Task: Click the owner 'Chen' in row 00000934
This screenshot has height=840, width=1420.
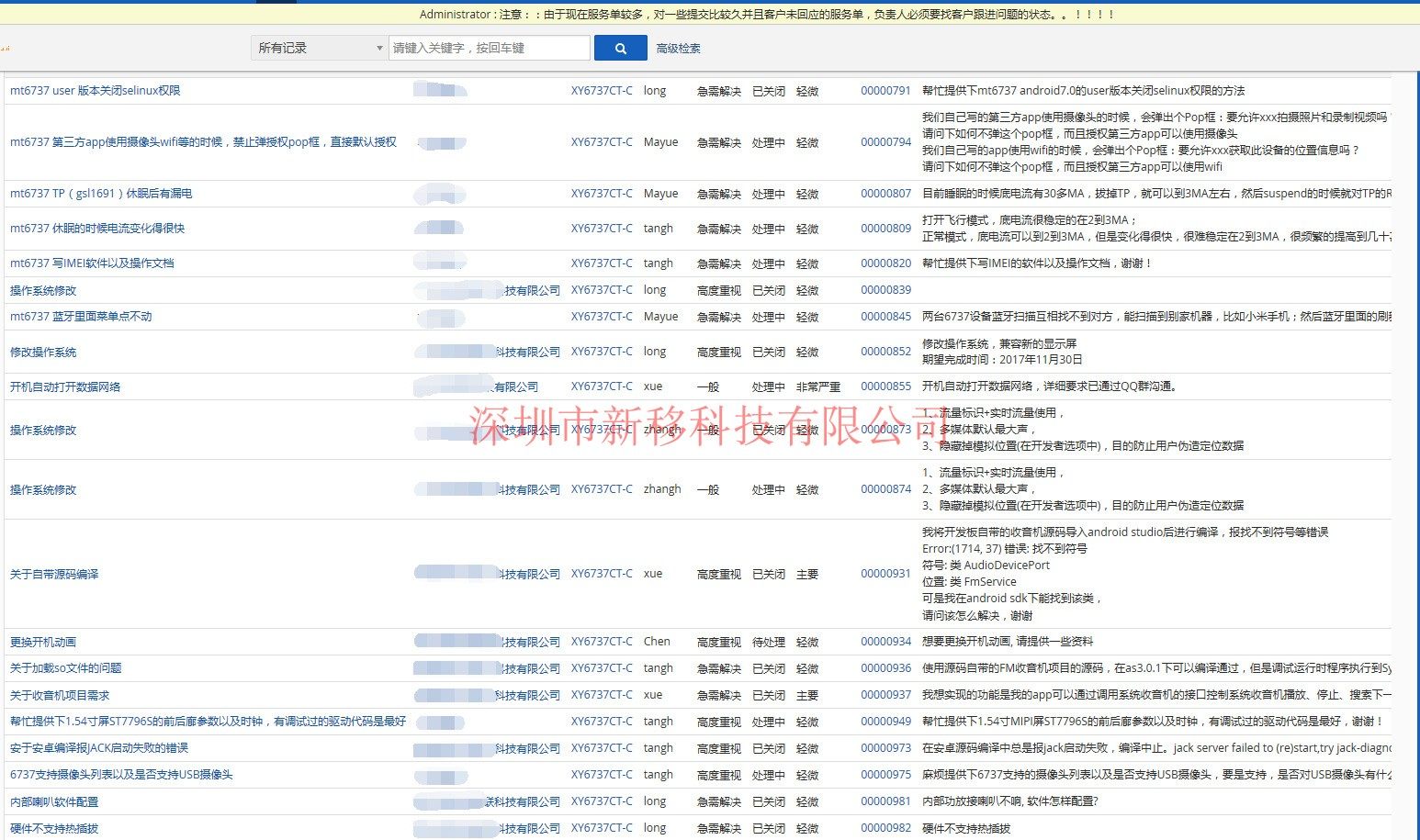Action: tap(657, 642)
